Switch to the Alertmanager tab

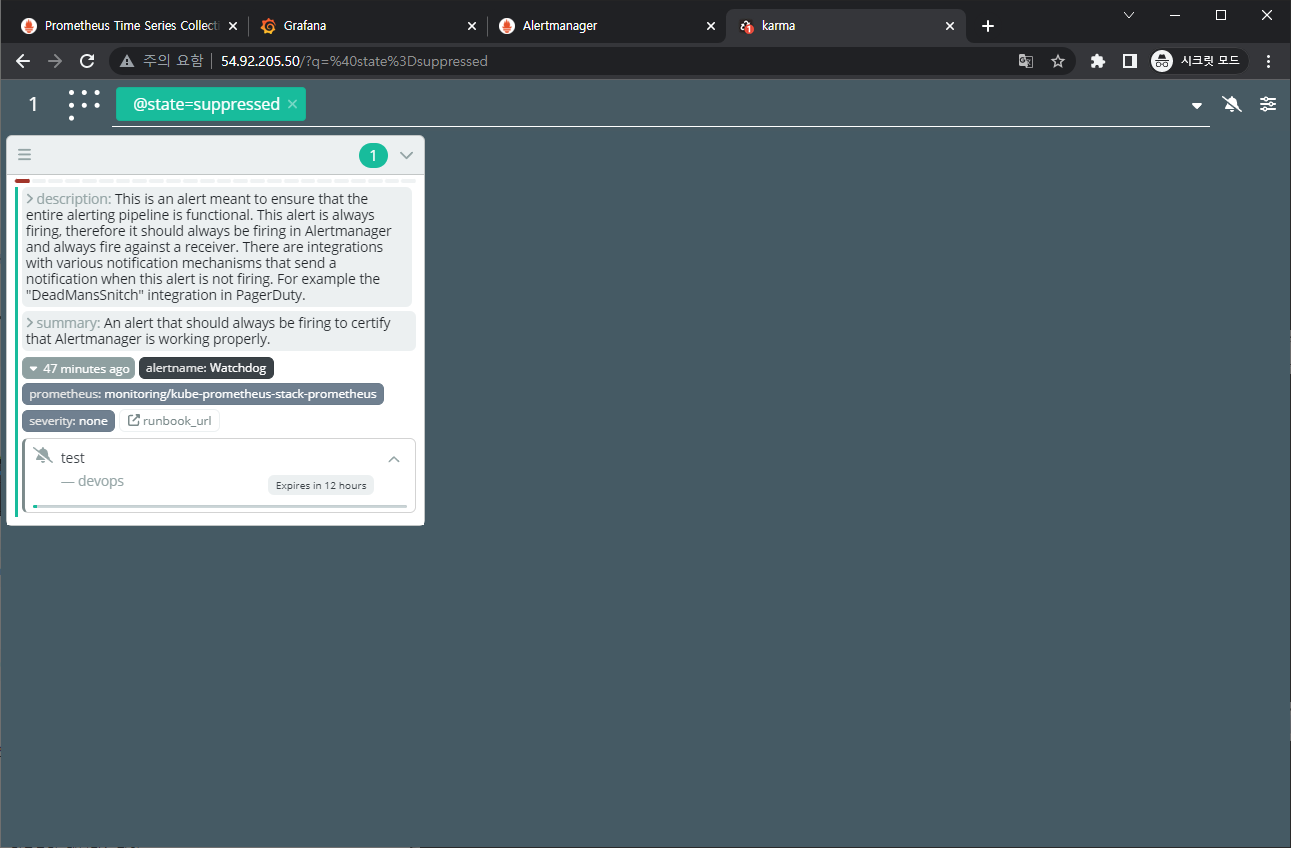(x=600, y=26)
